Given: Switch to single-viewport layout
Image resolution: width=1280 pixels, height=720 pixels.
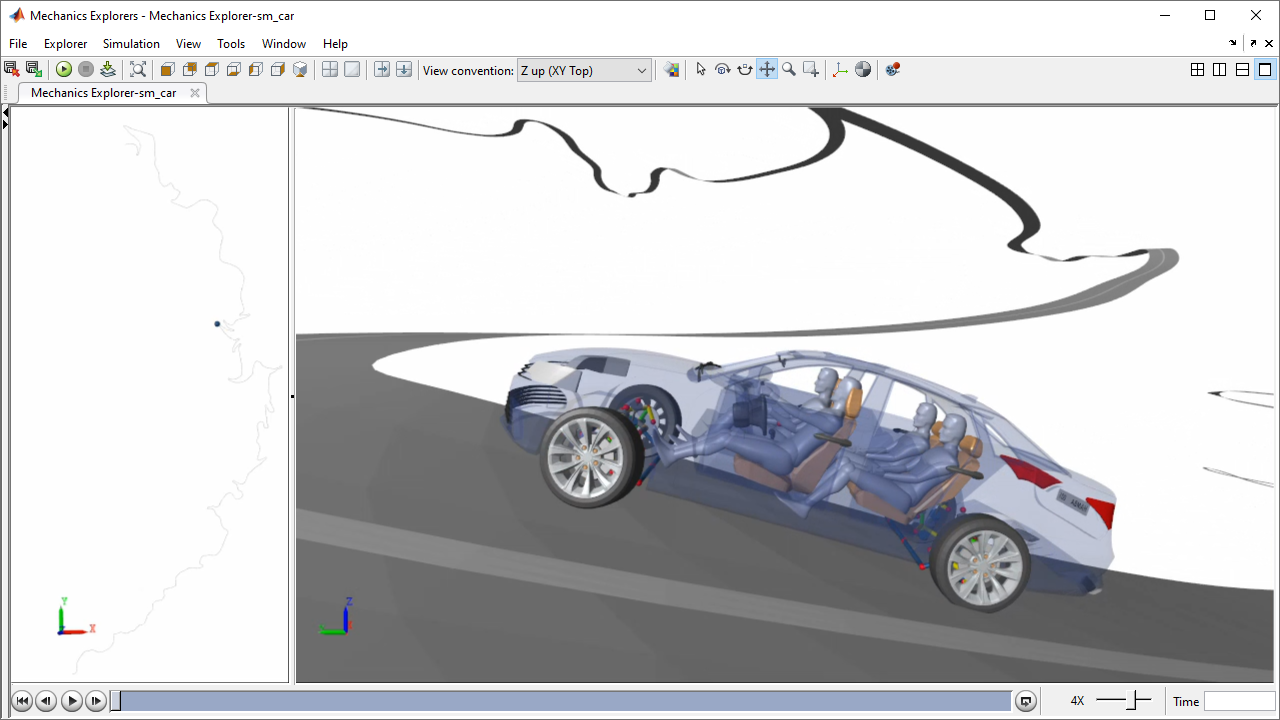Looking at the screenshot, I should [x=1265, y=70].
